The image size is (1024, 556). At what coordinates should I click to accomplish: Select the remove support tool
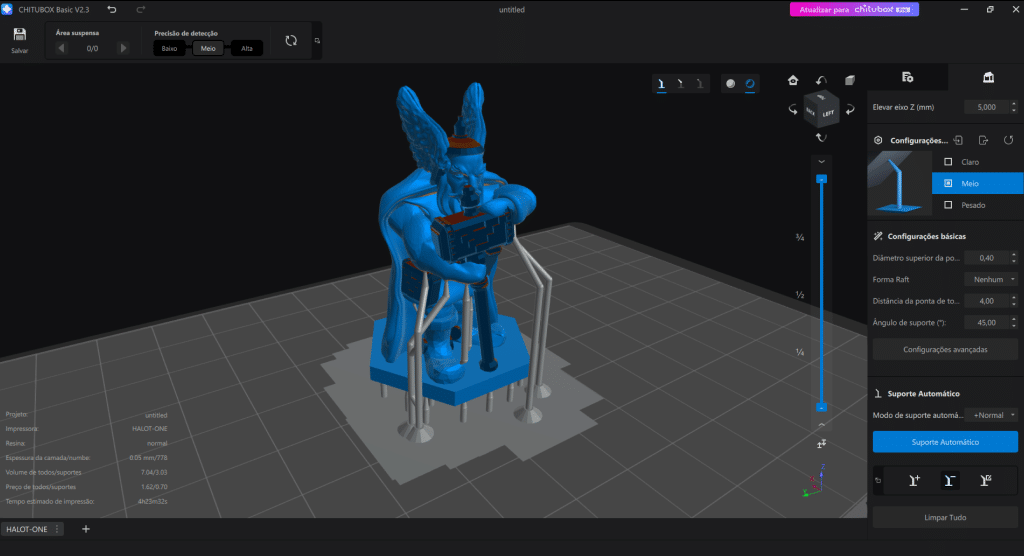point(950,481)
